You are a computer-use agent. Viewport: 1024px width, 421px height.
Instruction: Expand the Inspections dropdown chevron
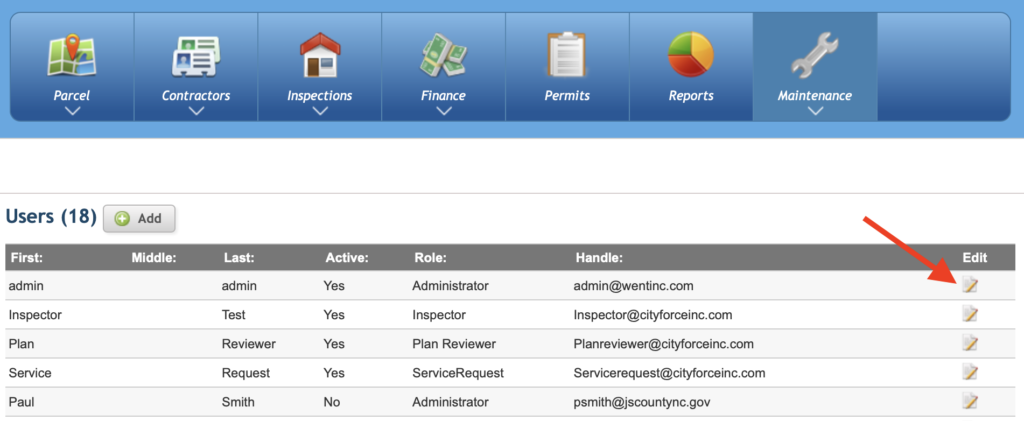pos(320,111)
